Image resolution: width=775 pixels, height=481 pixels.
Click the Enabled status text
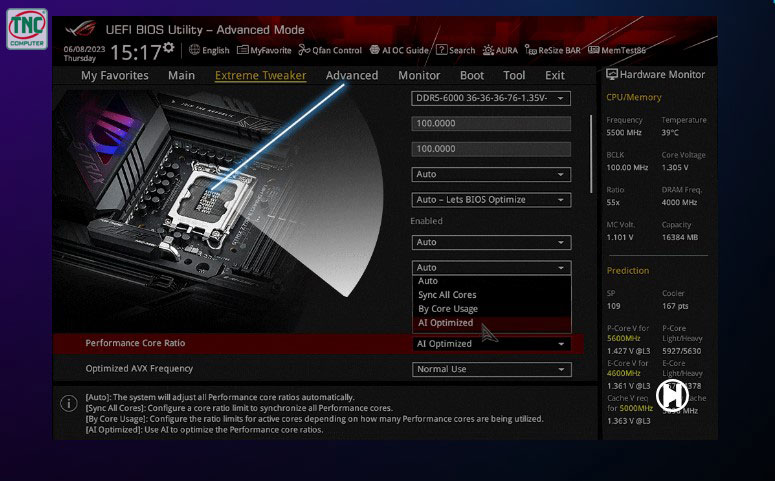tap(426, 221)
